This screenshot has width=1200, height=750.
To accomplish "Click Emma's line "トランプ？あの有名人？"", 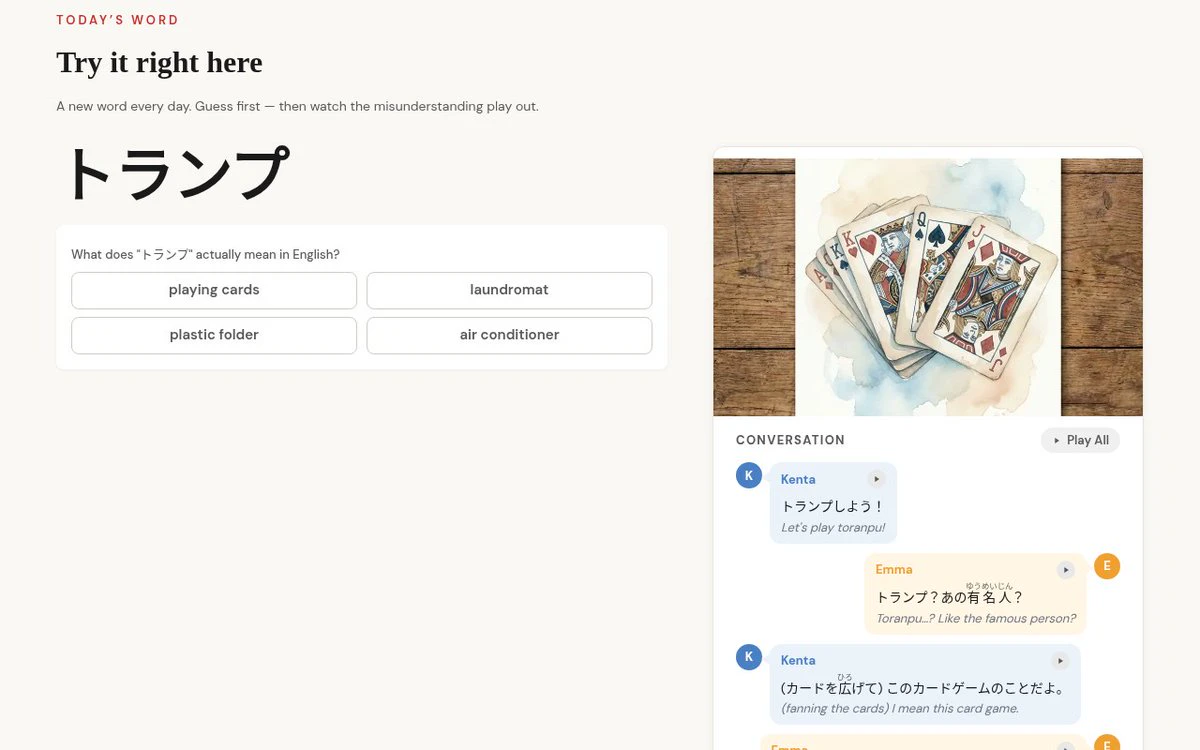I will point(950,596).
